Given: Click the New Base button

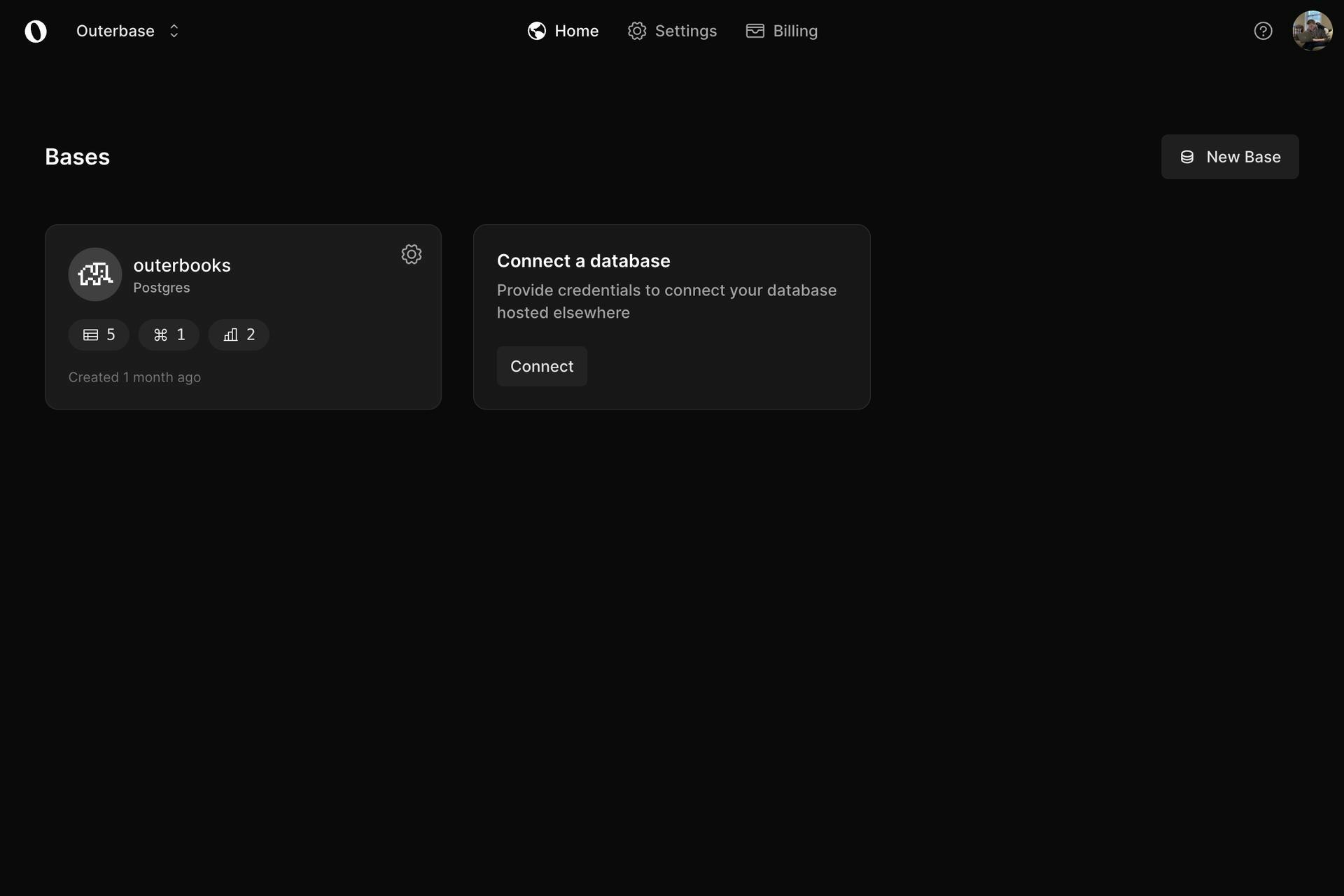Looking at the screenshot, I should [x=1230, y=157].
